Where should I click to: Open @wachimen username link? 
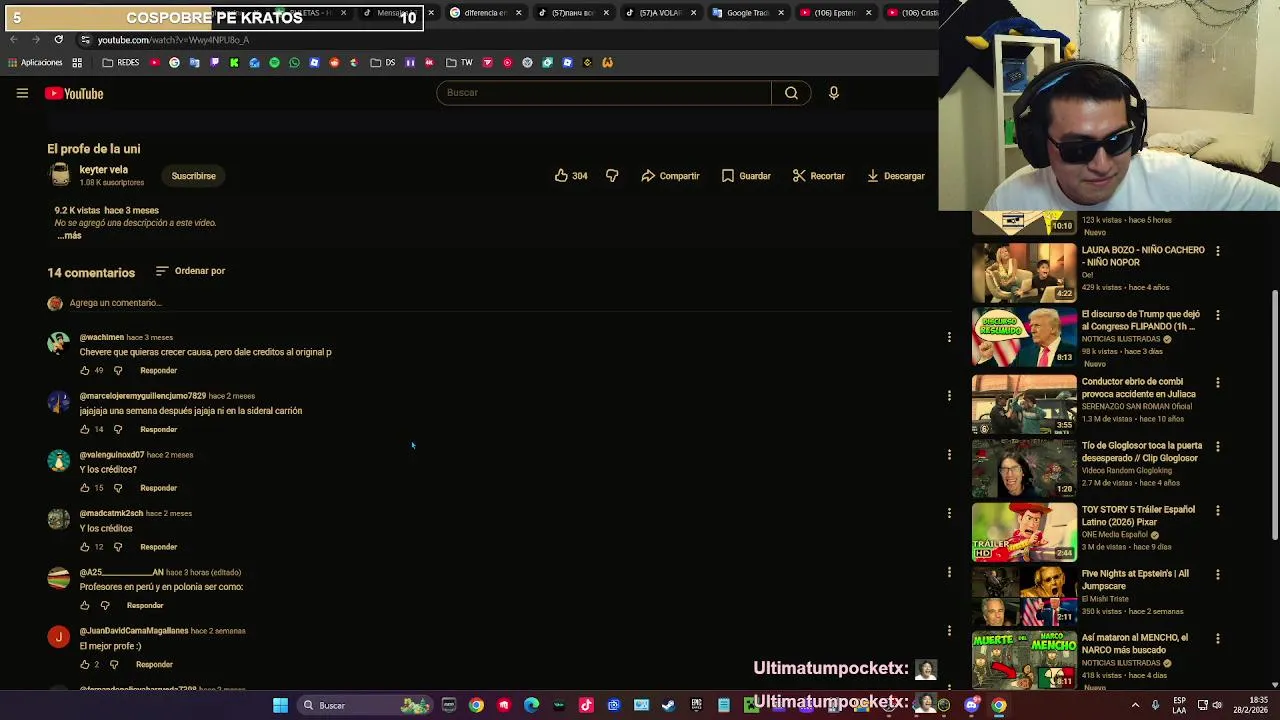click(x=102, y=338)
